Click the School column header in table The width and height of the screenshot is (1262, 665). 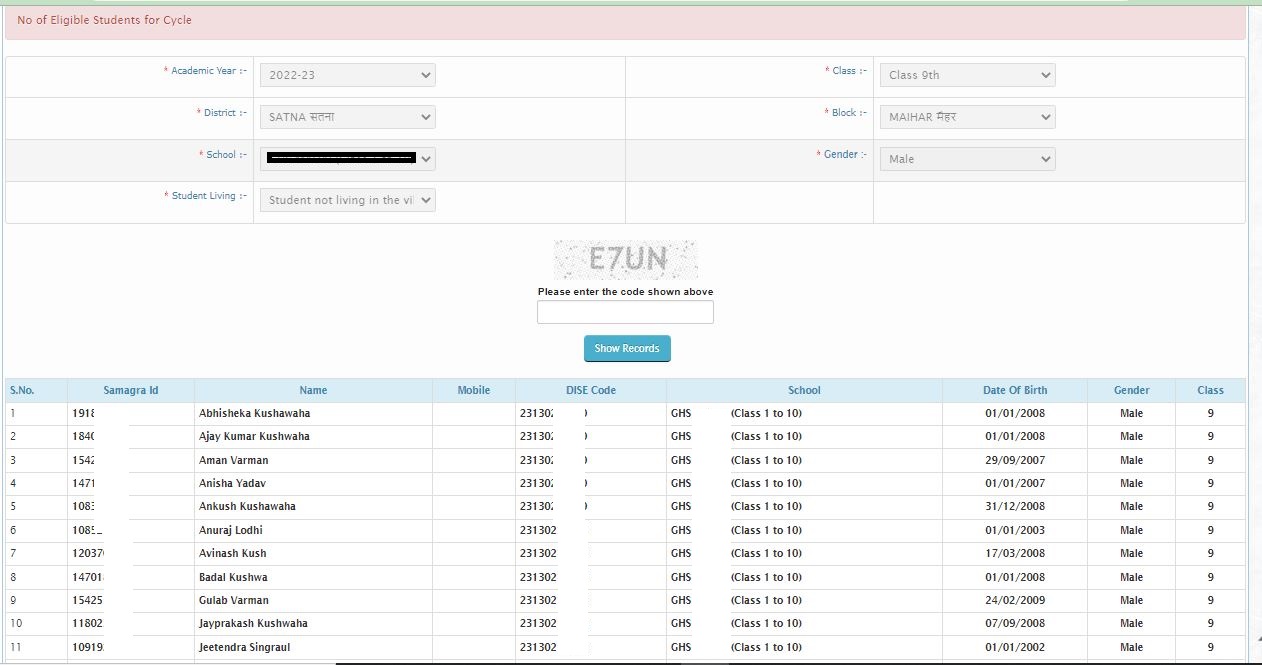click(804, 390)
